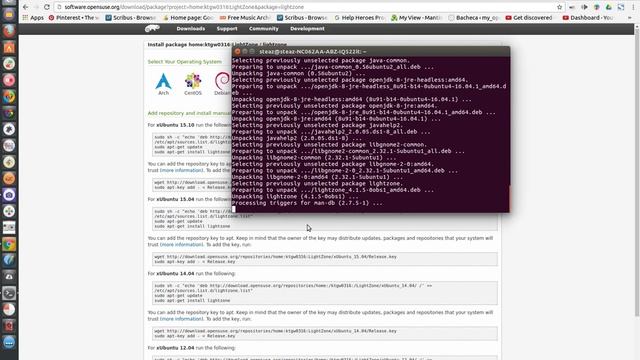
Task: Click the Install package home:ktgw0316 title
Action: tap(217, 44)
